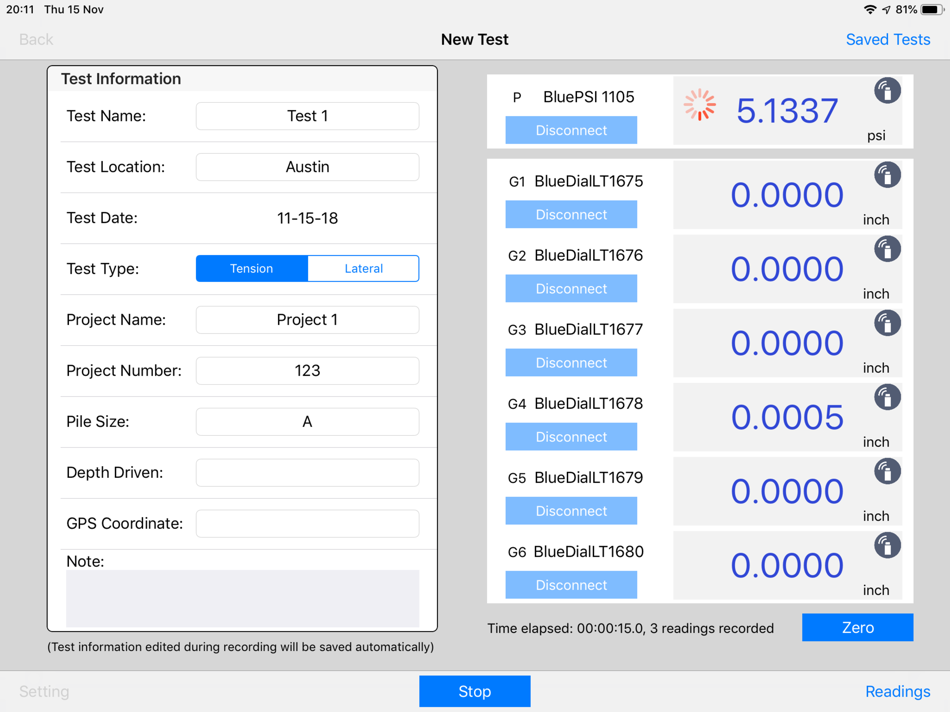This screenshot has height=712, width=950.
Task: Tap the spinning activity indicator next to 5.1337
Action: (x=700, y=105)
